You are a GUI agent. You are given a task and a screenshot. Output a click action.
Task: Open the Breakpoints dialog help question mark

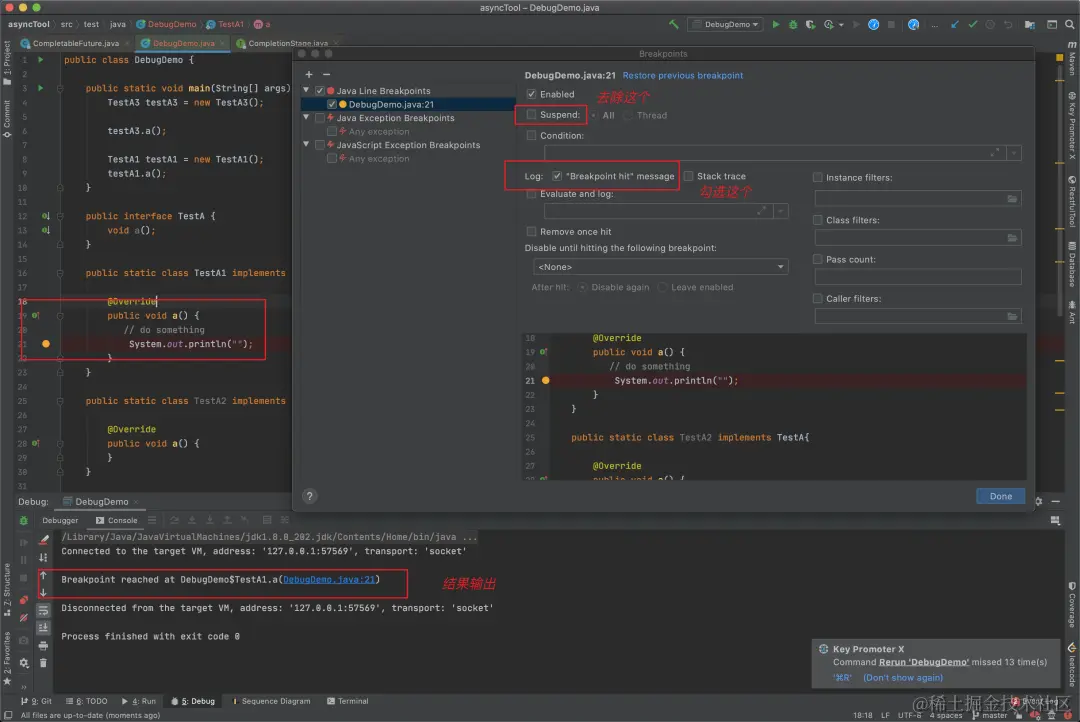[x=310, y=496]
